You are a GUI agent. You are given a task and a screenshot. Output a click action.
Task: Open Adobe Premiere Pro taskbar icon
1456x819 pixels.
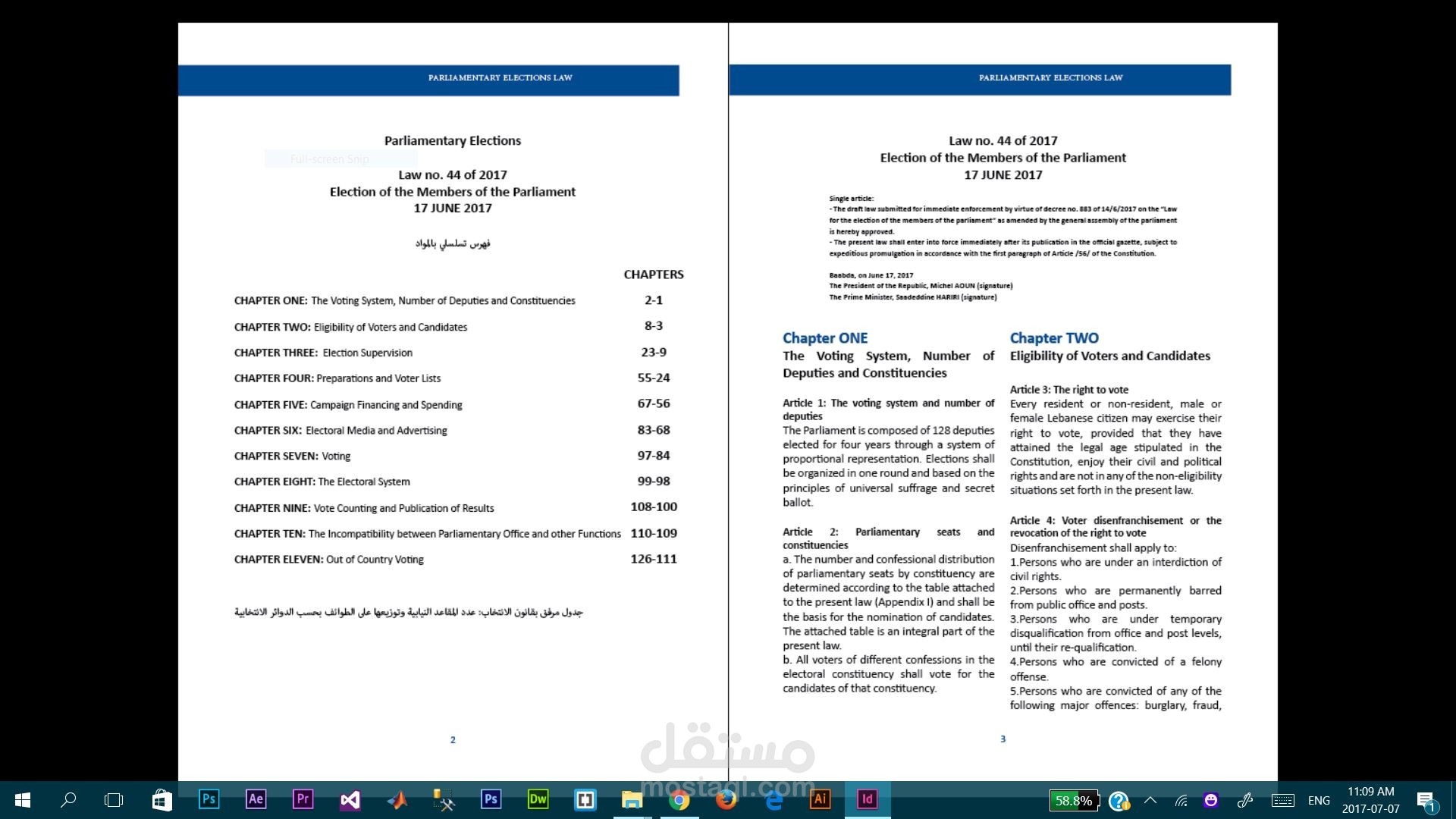[x=303, y=799]
